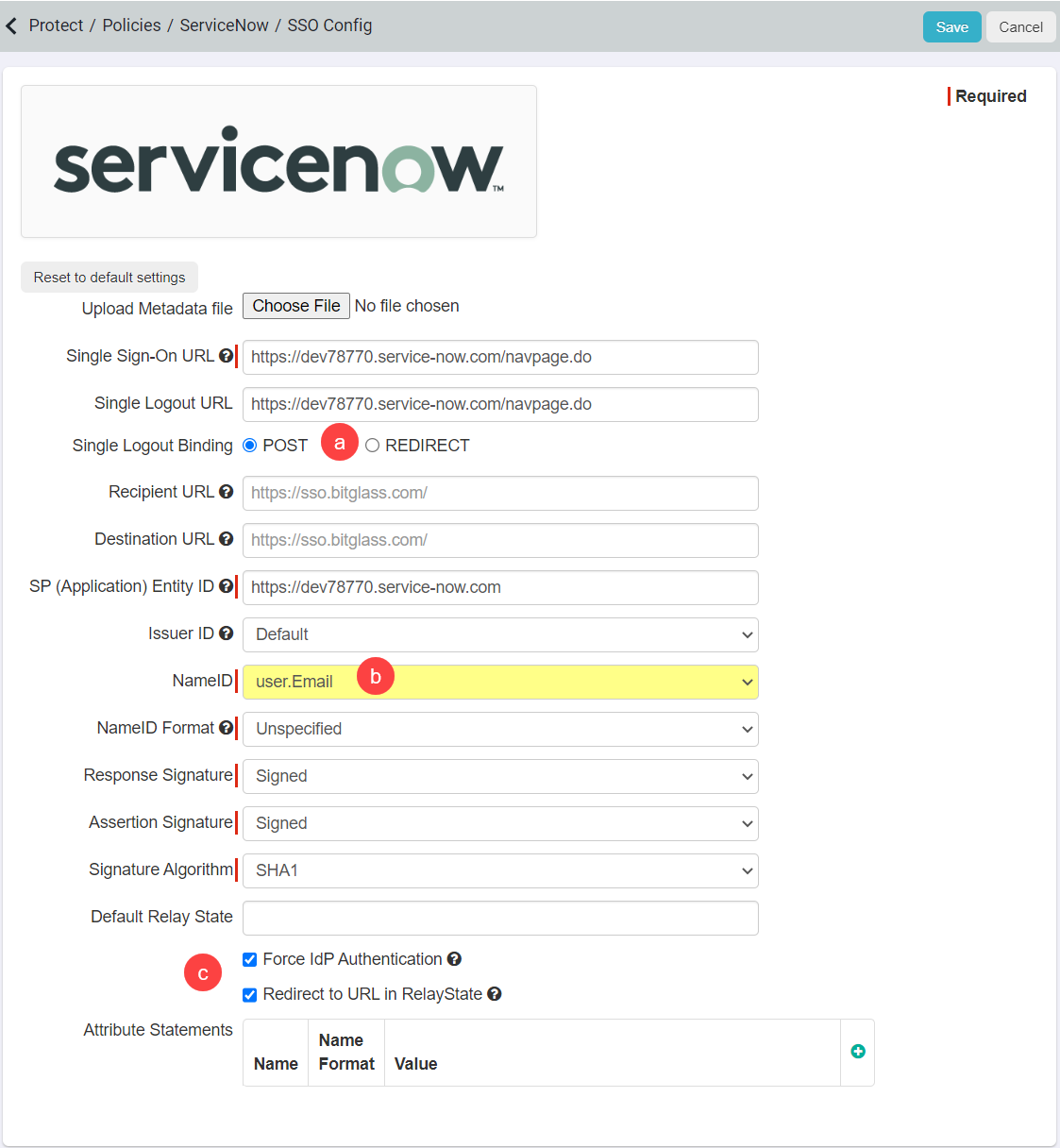Reset to default settings

tap(109, 277)
